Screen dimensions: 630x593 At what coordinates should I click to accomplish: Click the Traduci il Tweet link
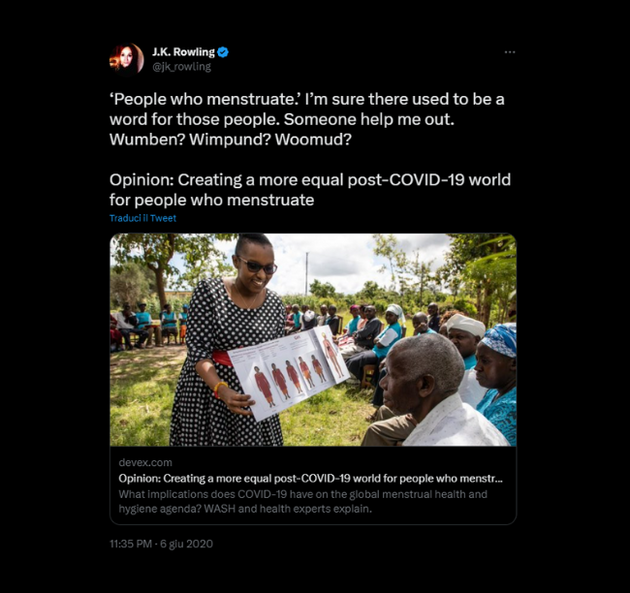pyautogui.click(x=143, y=218)
